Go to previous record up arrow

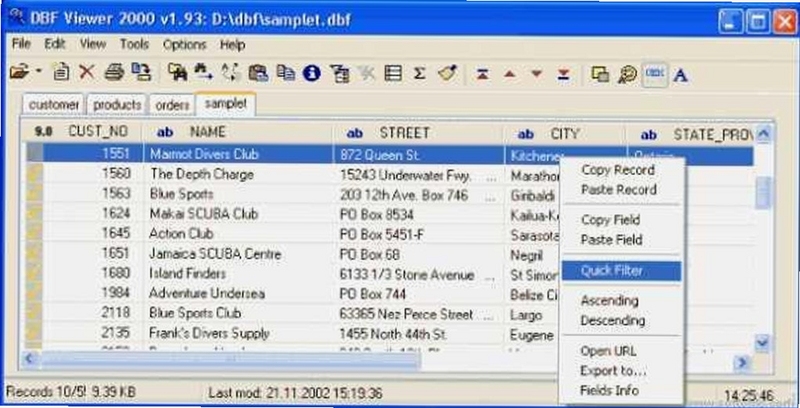509,74
